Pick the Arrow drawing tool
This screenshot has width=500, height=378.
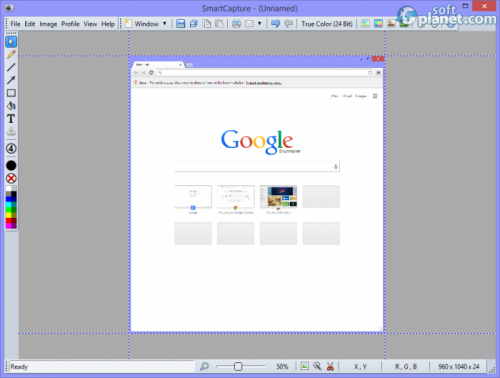pos(11,80)
